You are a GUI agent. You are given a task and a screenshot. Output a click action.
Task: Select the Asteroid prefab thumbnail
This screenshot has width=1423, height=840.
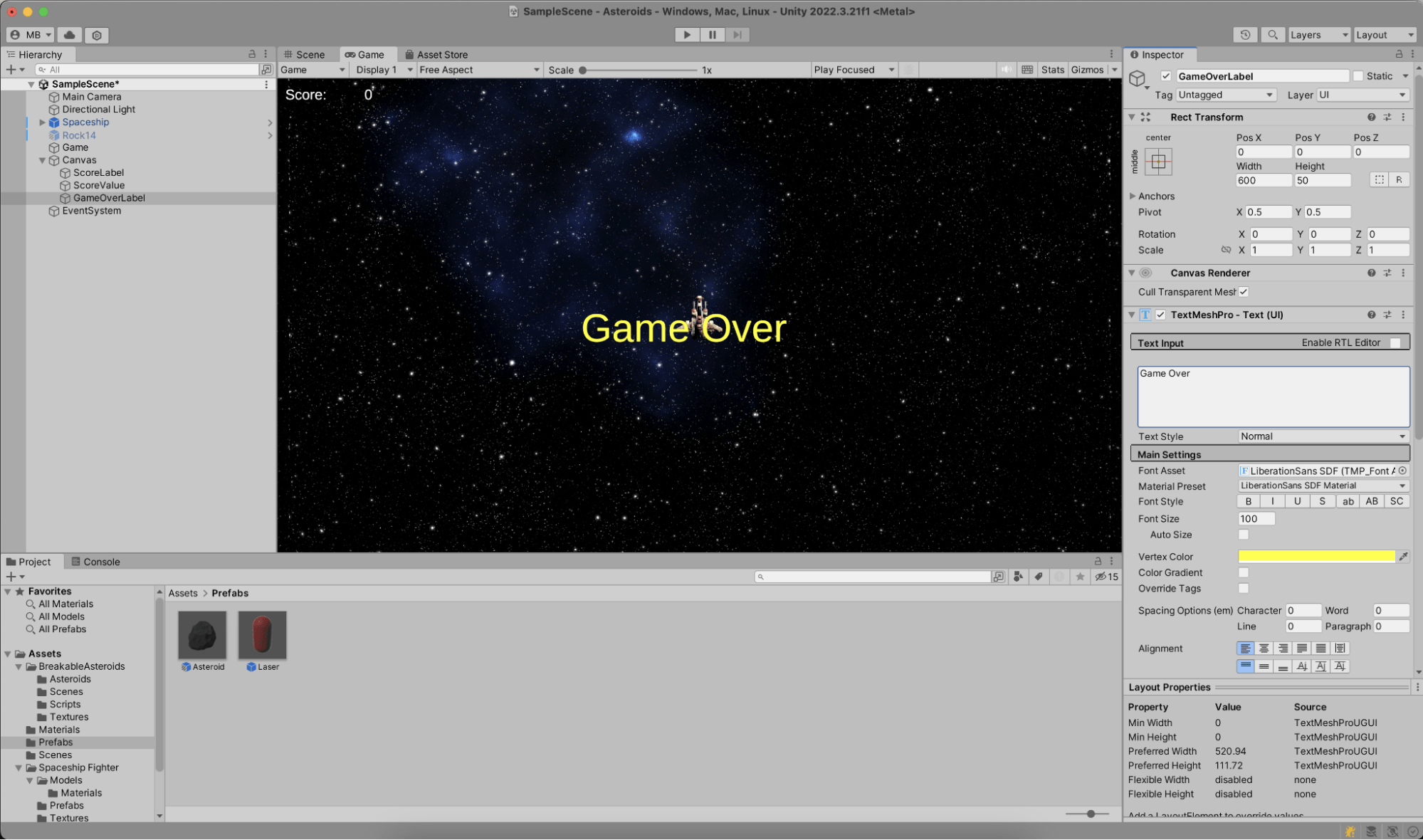[201, 634]
